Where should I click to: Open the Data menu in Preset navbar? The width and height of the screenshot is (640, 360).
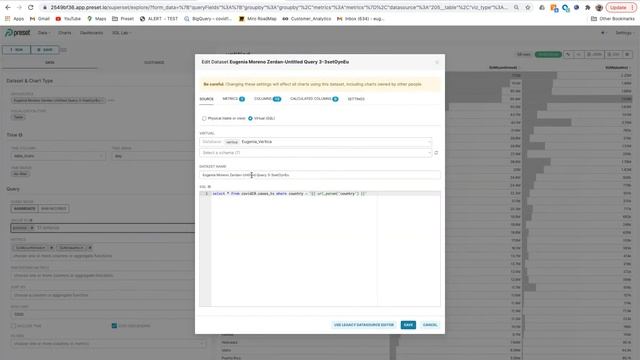(x=44, y=33)
